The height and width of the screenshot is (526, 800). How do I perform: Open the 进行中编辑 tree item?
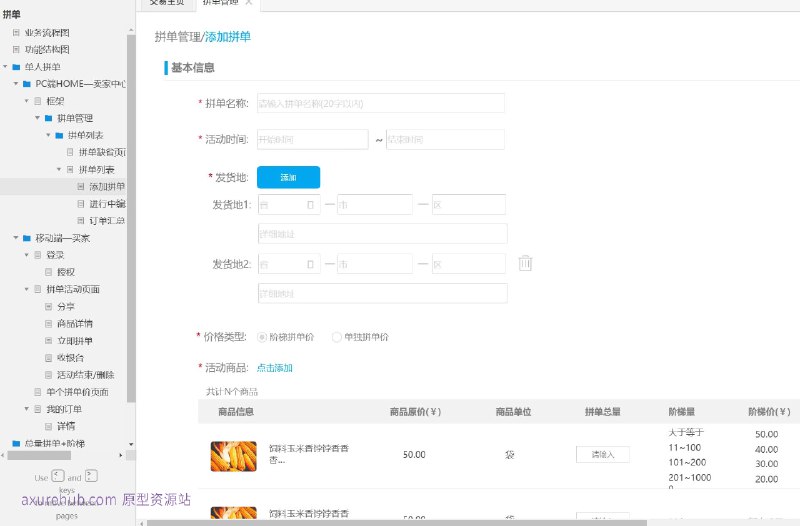click(x=107, y=204)
